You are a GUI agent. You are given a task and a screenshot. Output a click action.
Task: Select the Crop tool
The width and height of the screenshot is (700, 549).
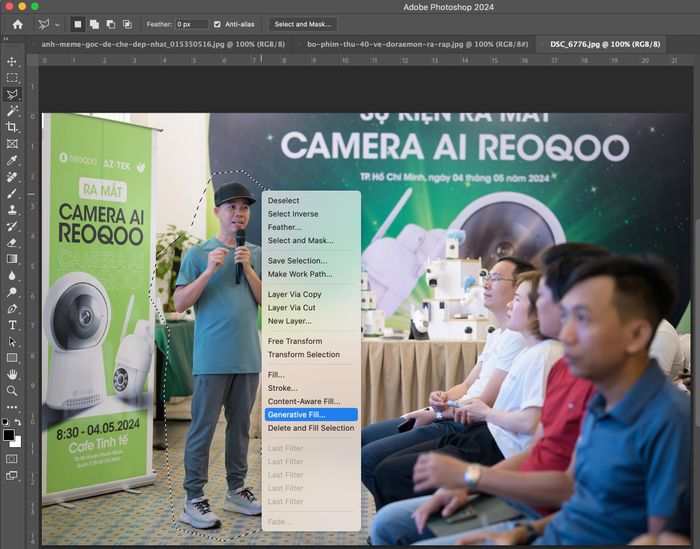(12, 127)
